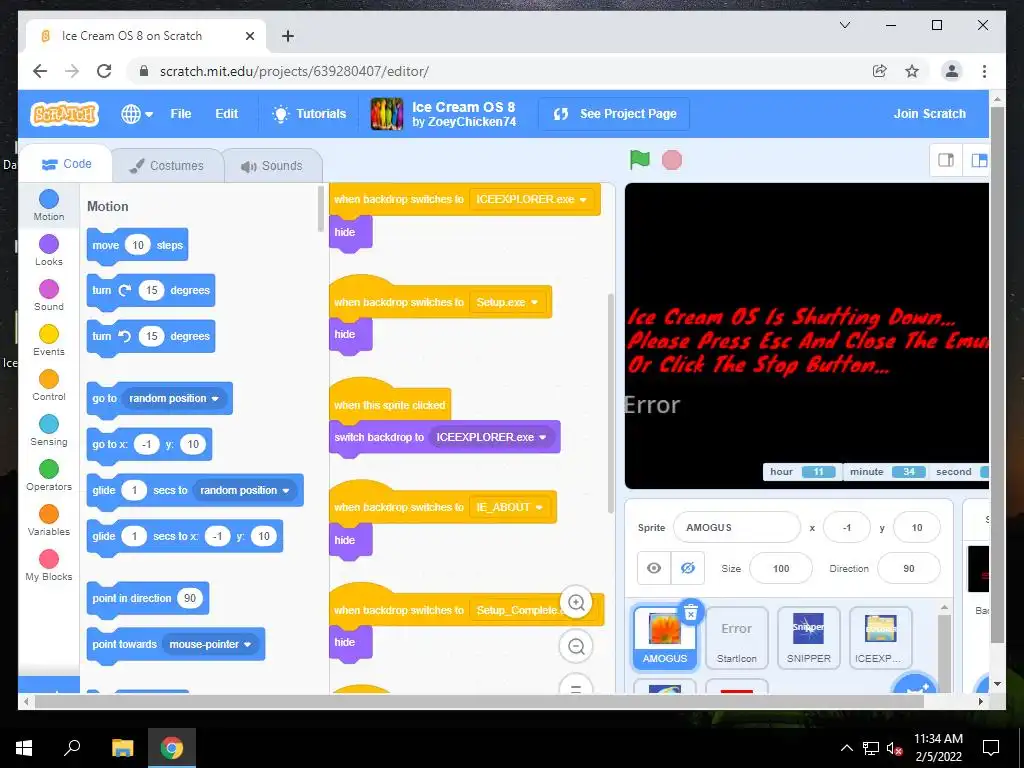Expand glide 'random position' dropdown
1024x768 pixels.
tap(244, 490)
